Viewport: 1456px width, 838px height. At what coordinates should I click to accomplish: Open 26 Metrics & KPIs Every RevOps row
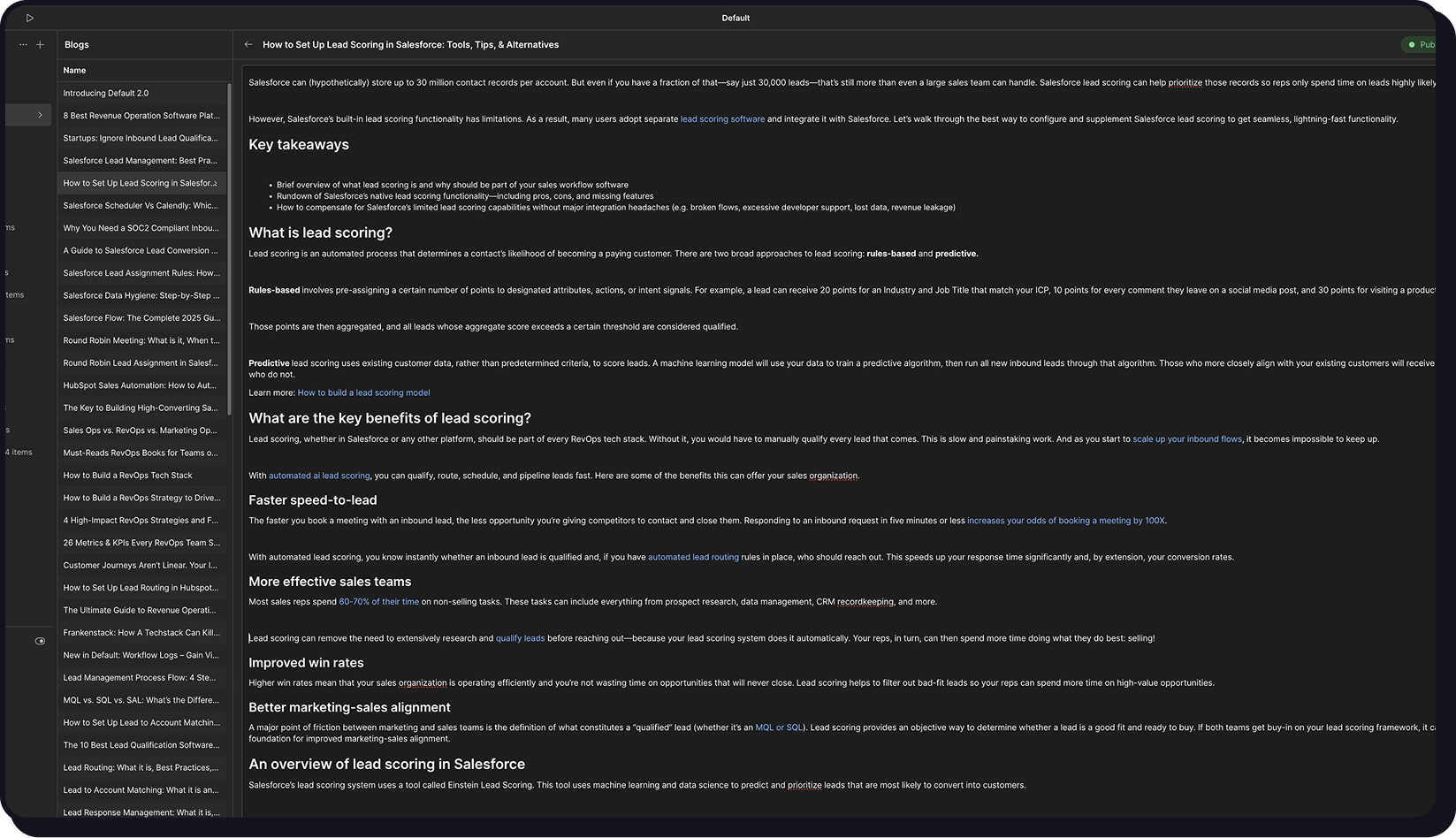[x=141, y=543]
